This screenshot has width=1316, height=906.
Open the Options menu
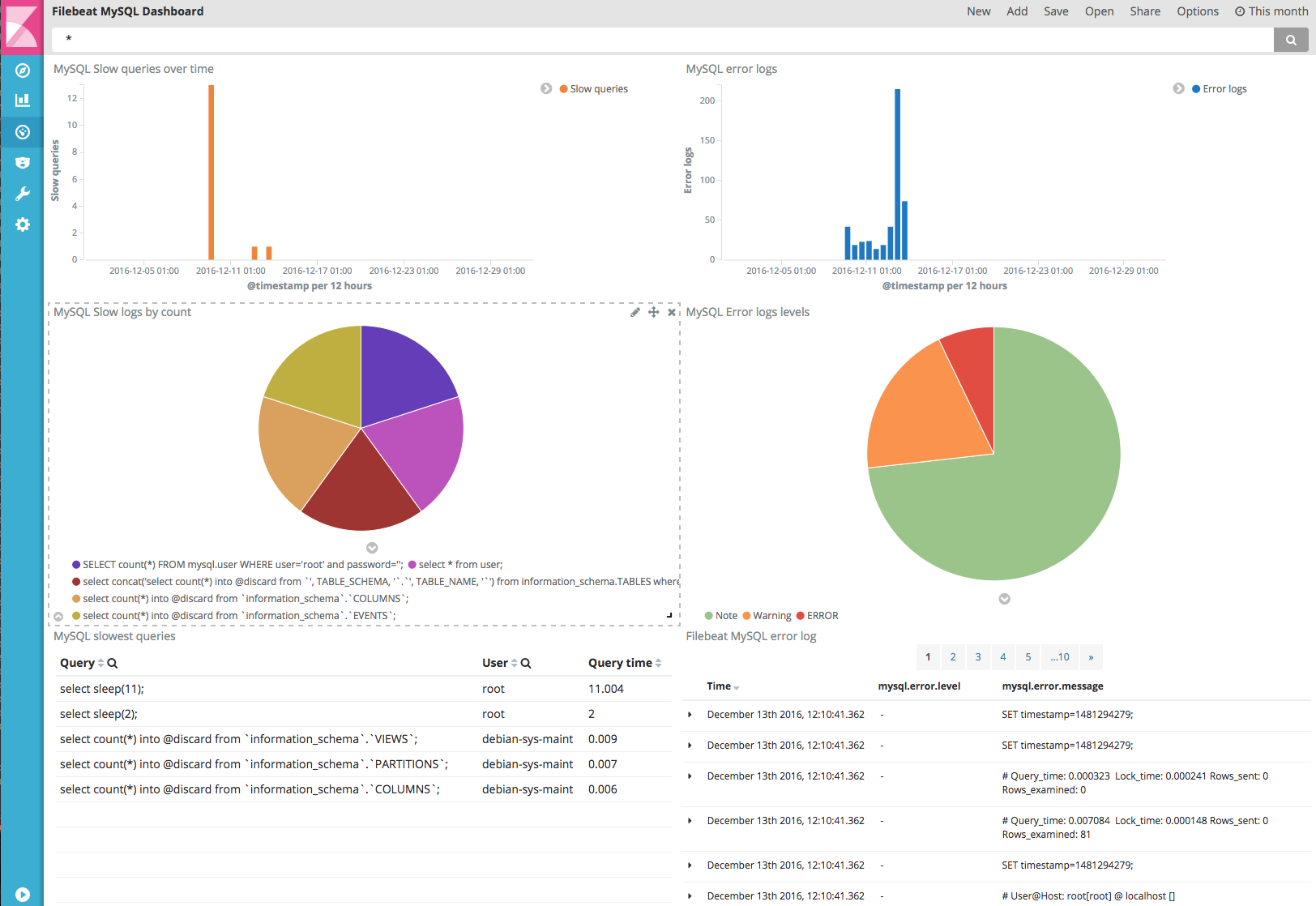click(x=1197, y=11)
